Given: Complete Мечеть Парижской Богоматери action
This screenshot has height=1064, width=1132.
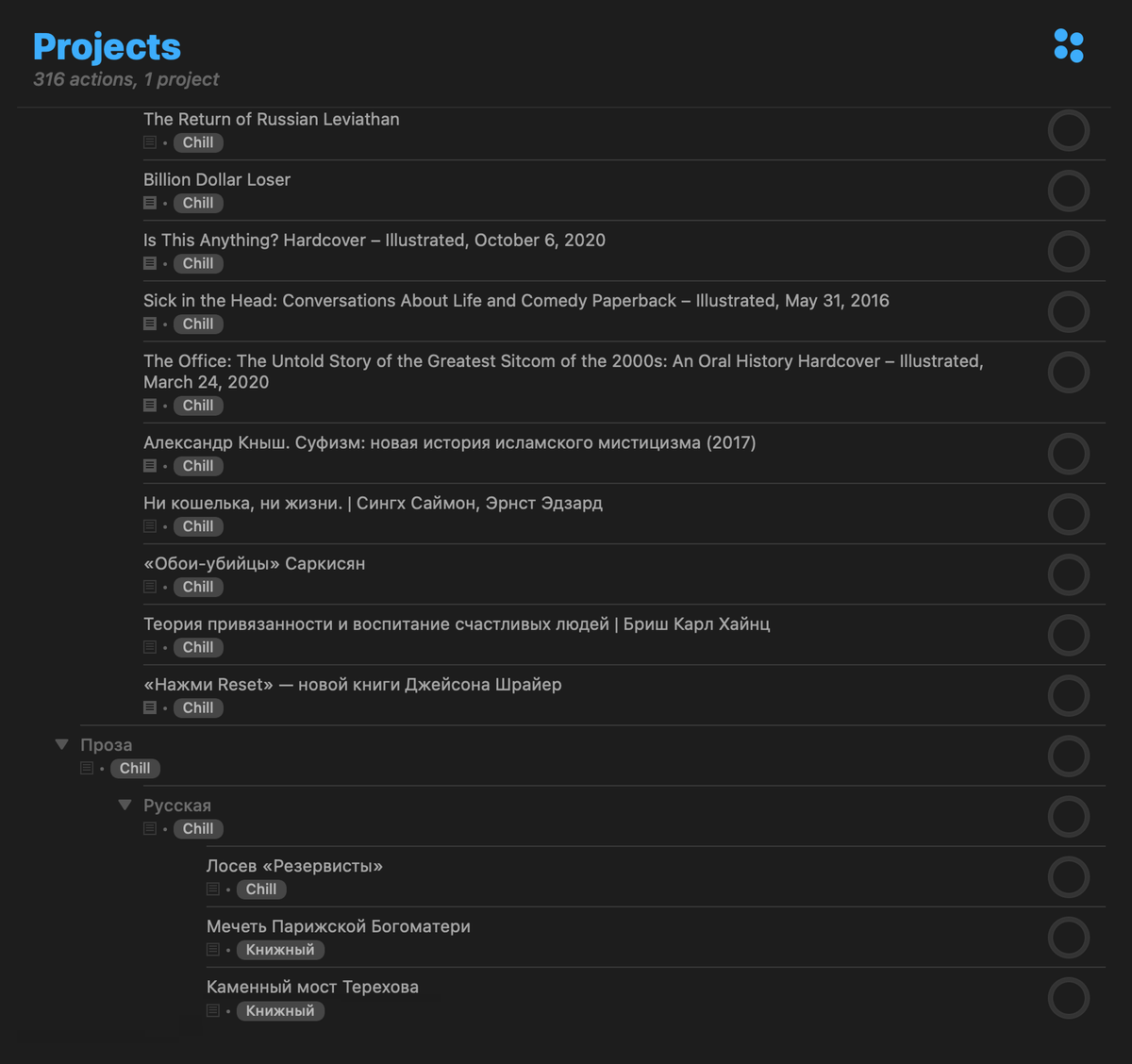Looking at the screenshot, I should tap(1069, 938).
